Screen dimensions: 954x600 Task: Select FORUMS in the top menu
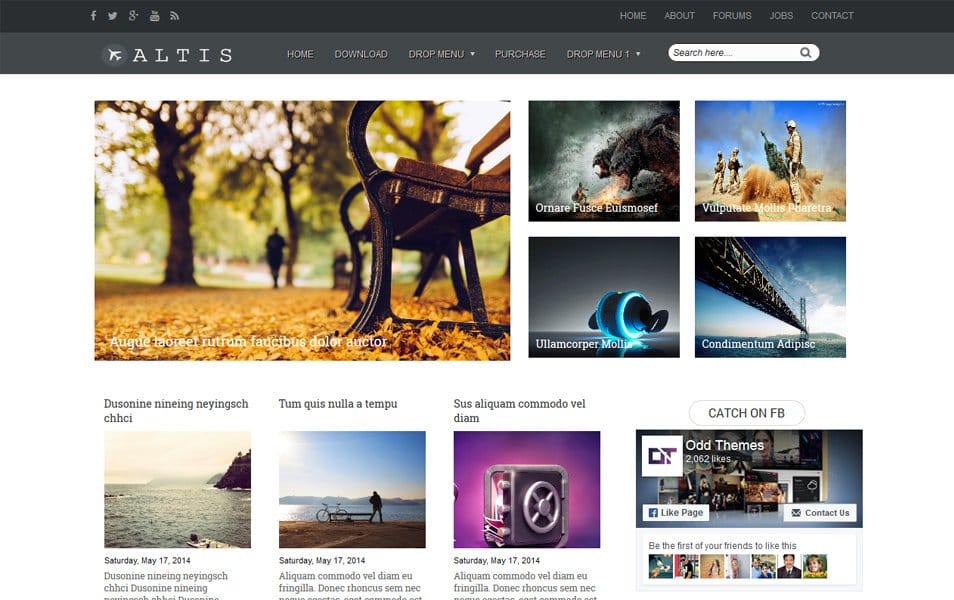pyautogui.click(x=732, y=15)
